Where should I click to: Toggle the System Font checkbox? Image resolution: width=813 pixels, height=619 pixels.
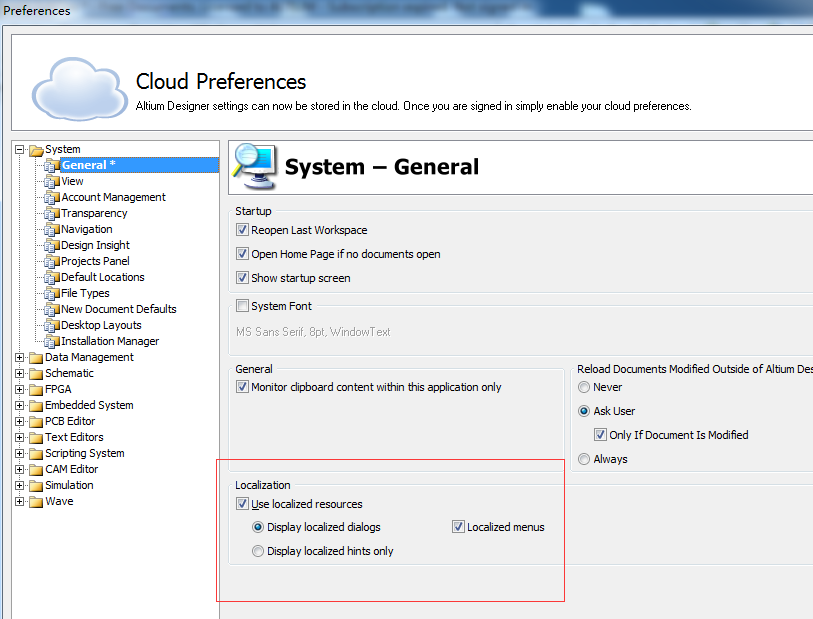242,306
